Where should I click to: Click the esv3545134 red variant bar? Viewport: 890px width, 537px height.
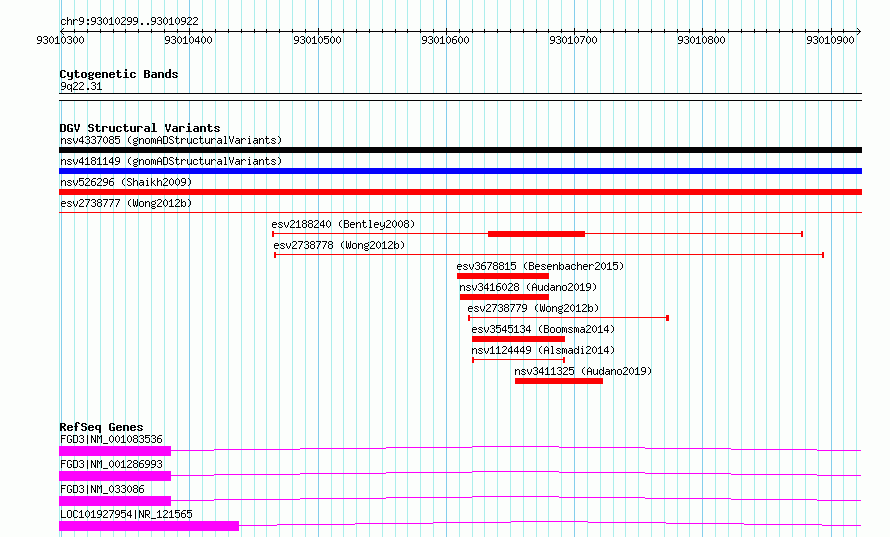519,339
